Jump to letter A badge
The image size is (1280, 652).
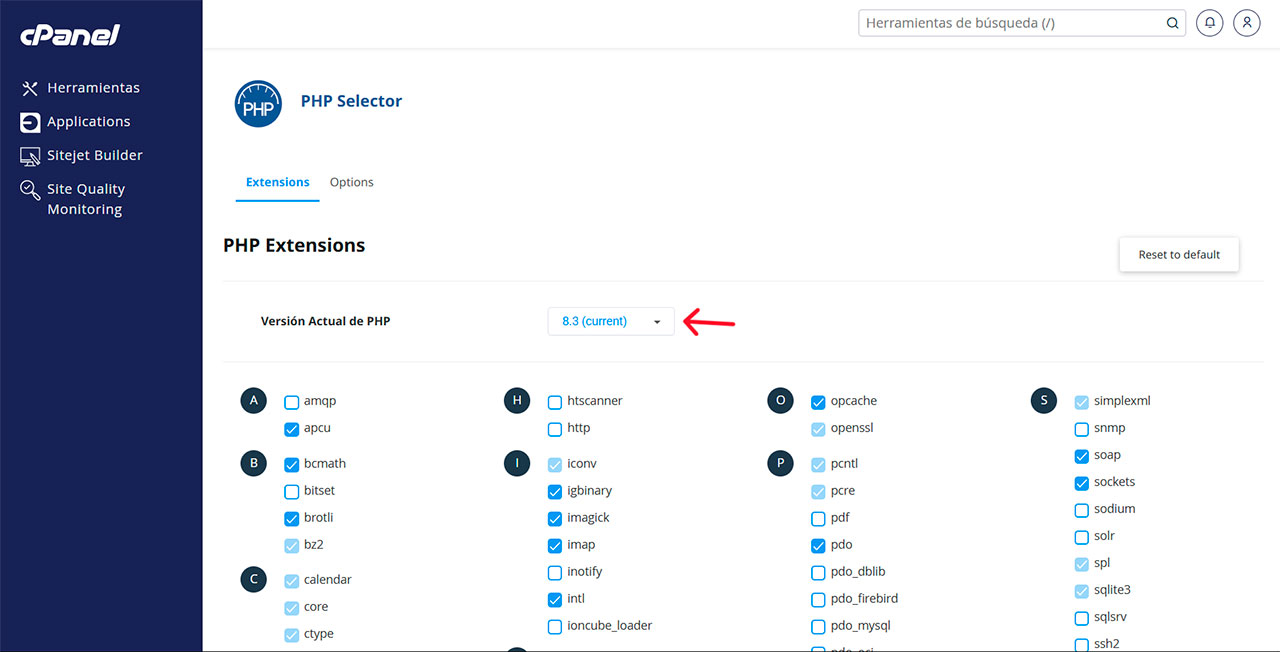[254, 401]
